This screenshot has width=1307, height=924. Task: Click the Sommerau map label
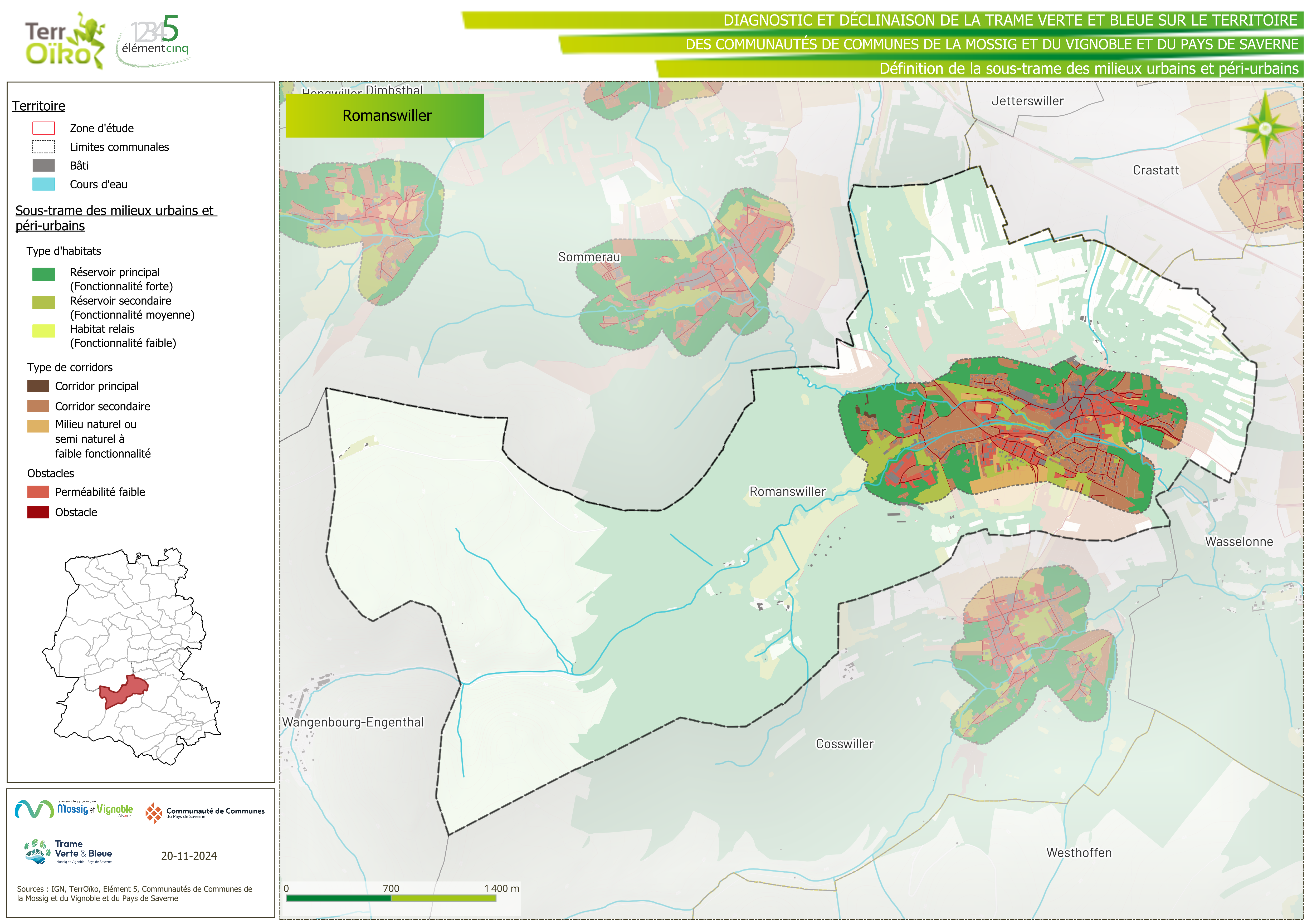(589, 257)
